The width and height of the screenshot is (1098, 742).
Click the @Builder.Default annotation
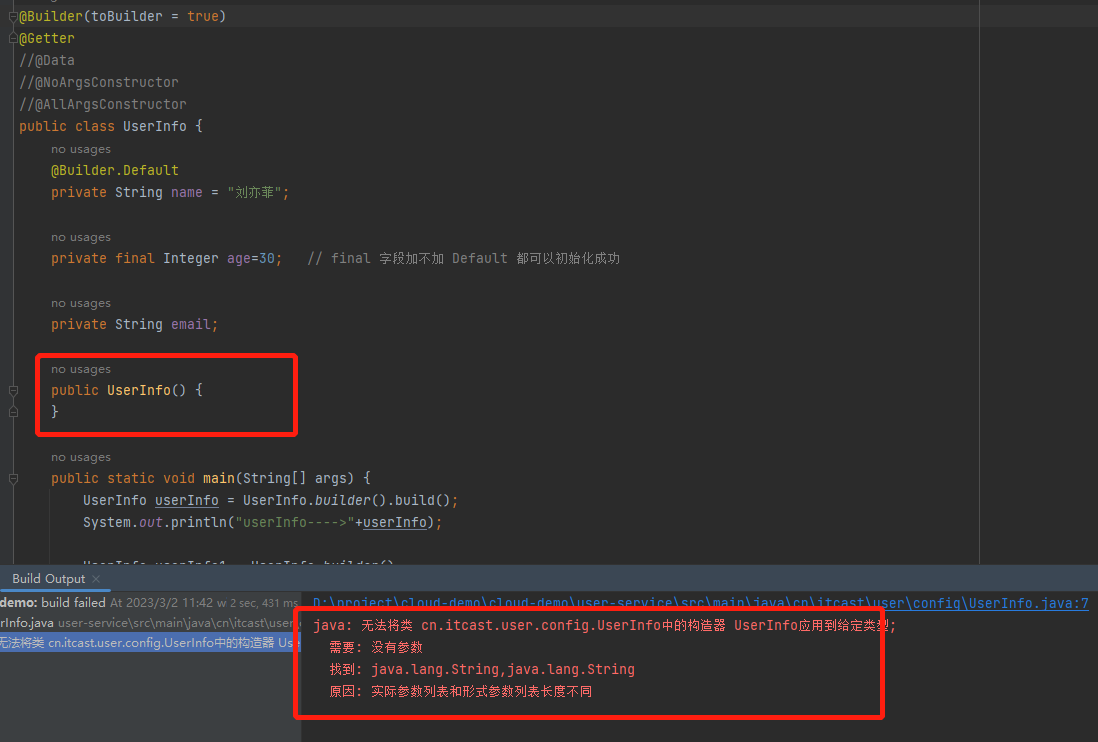(115, 170)
